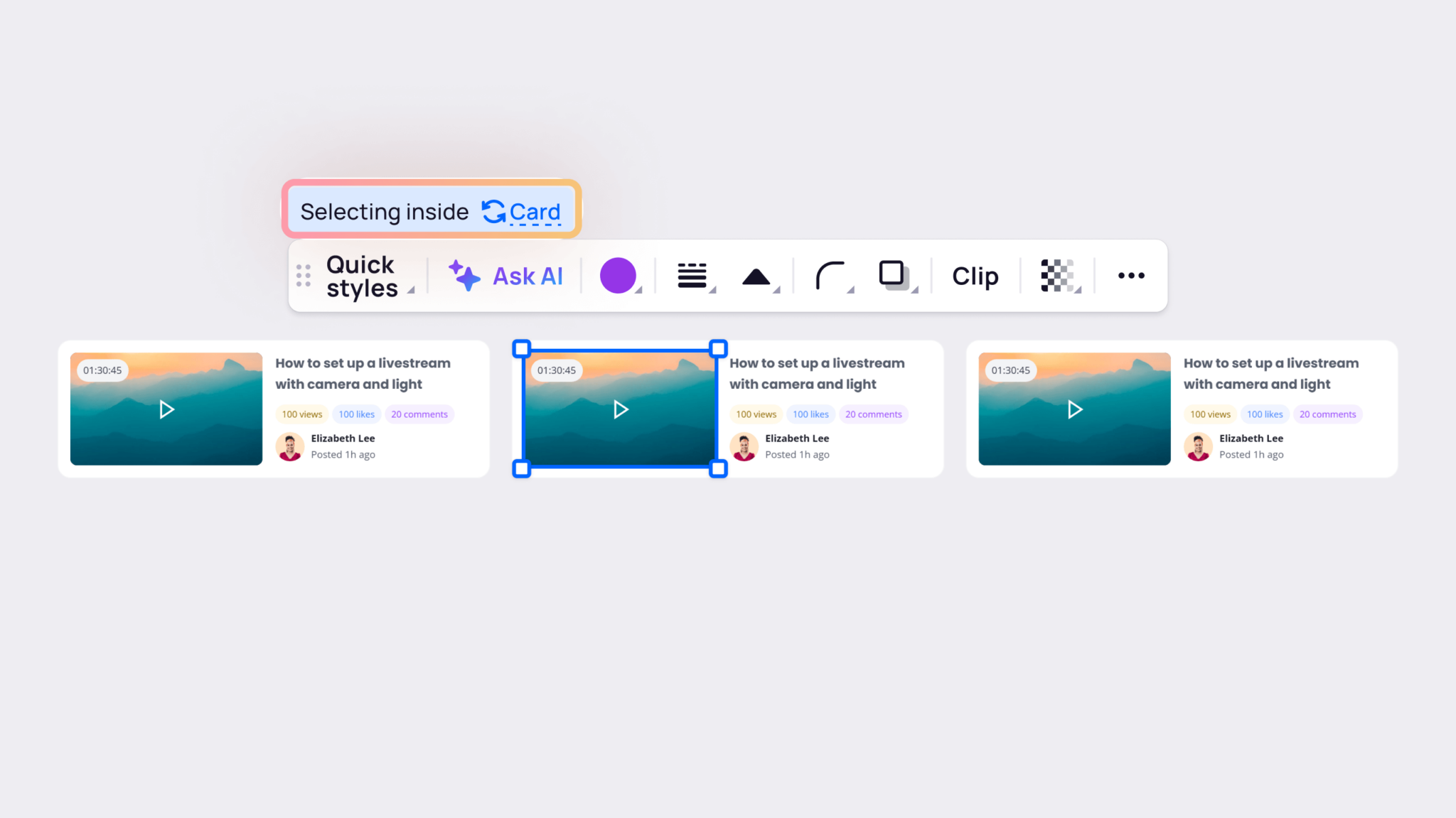
Task: Expand the Quick styles dropdown
Action: tap(411, 291)
